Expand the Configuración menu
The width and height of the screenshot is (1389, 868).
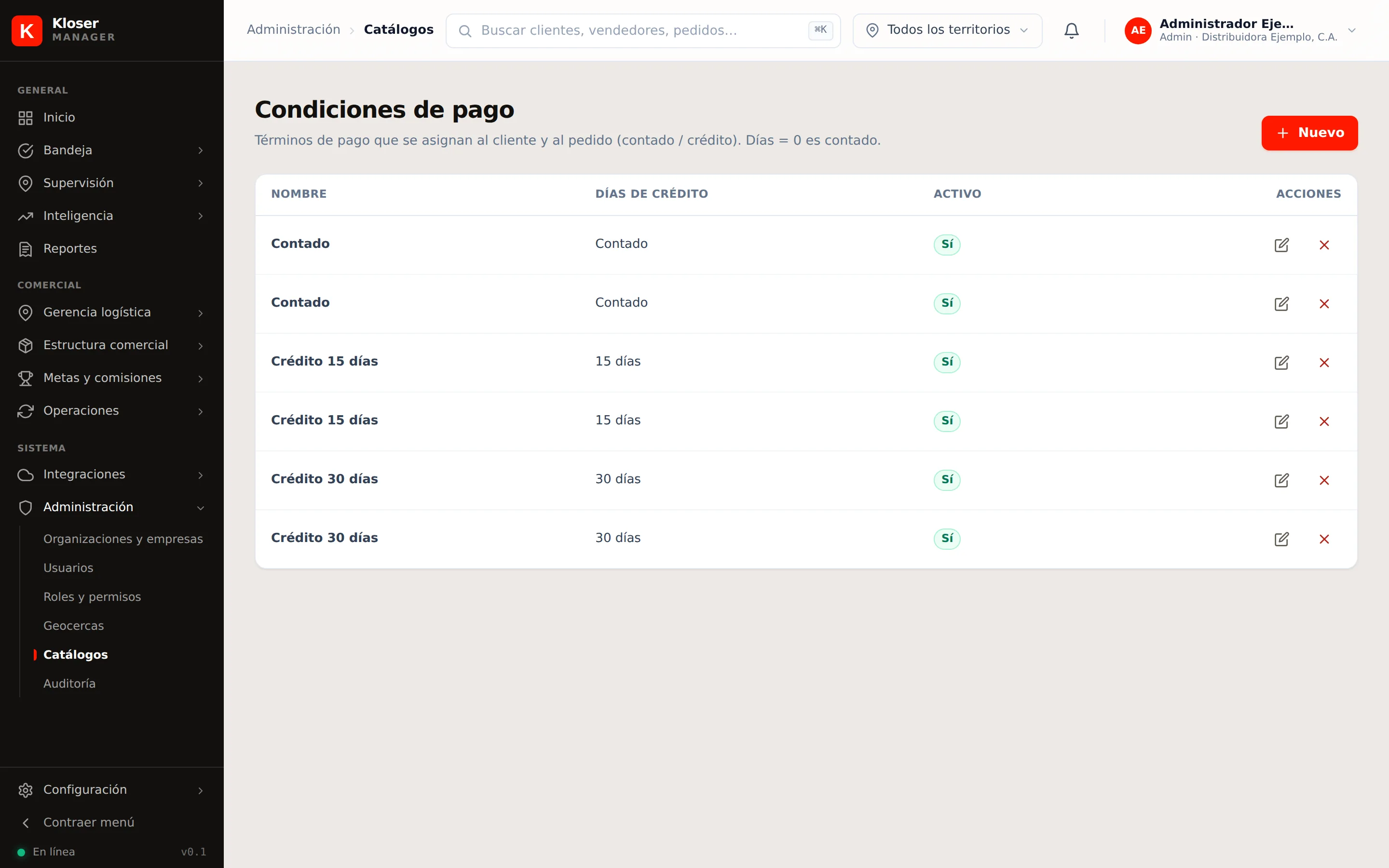(x=112, y=790)
